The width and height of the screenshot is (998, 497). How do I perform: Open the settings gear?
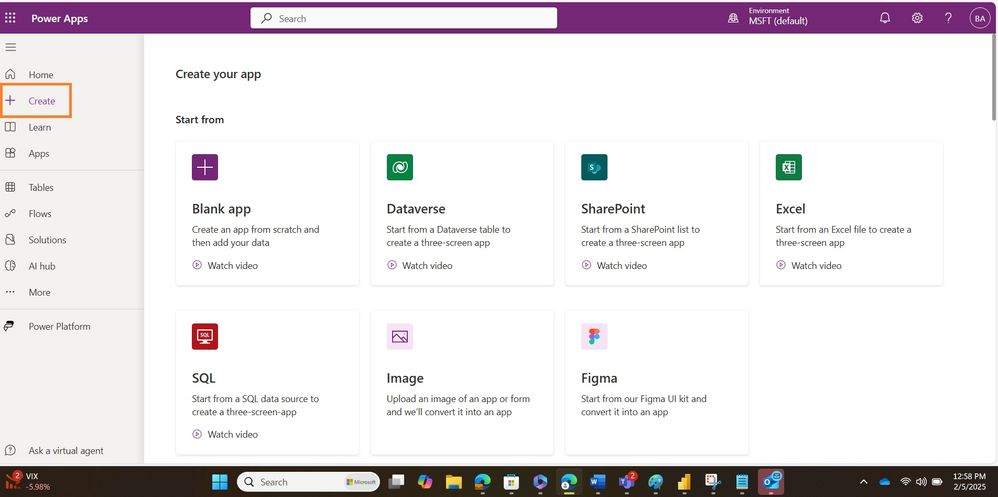tap(917, 18)
